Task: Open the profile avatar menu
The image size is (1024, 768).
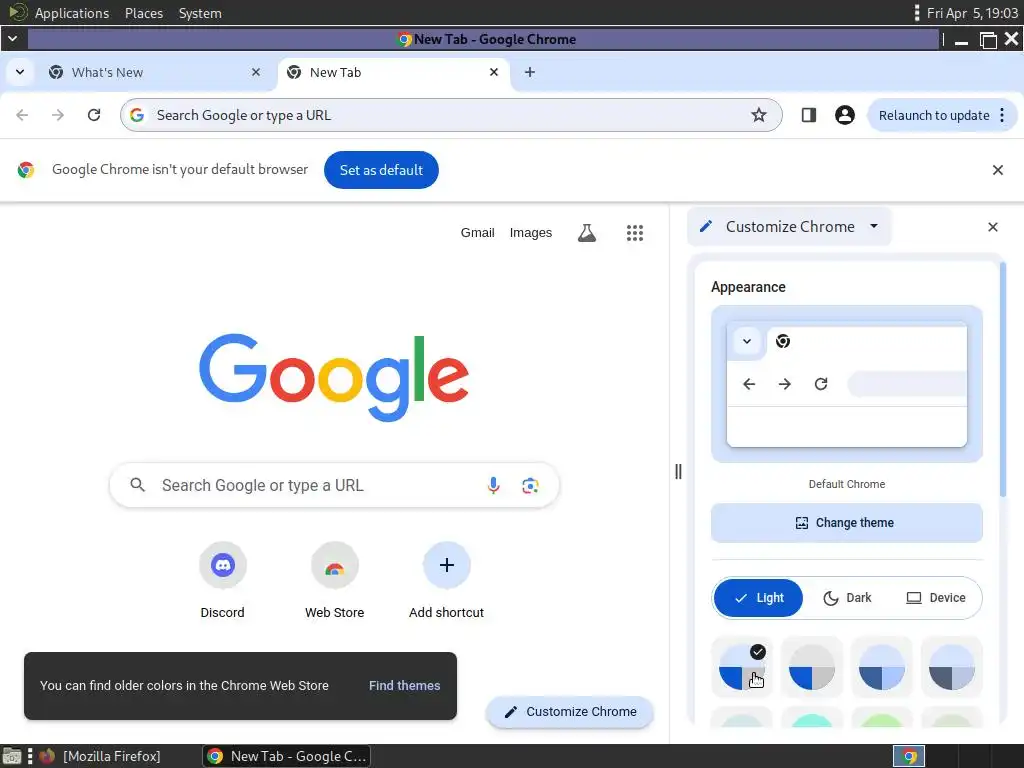Action: 844,115
